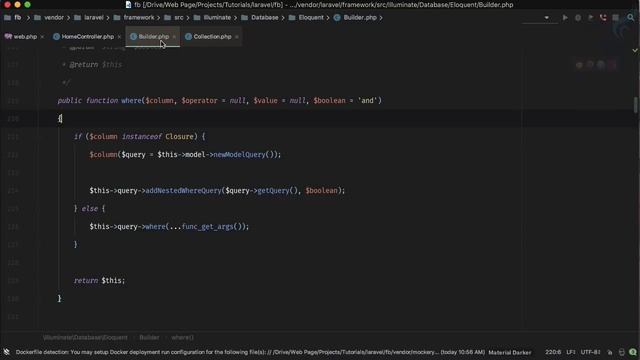Expand chevron after Database in navigation bar
This screenshot has width=640, height=360.
[282, 18]
